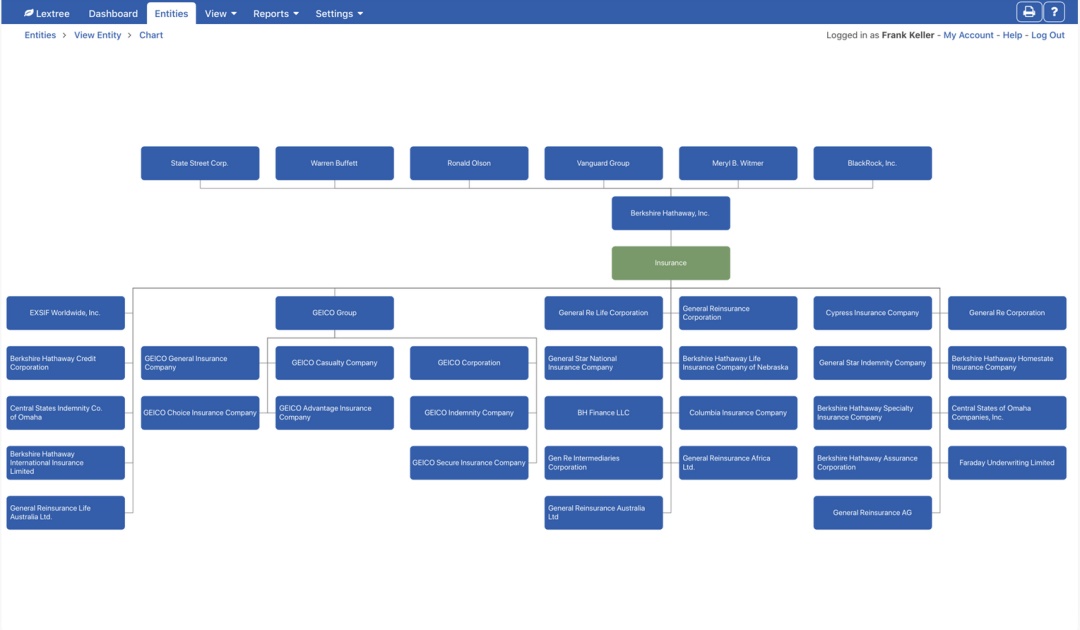Screen dimensions: 1080x630
Task: Select Central States of Omaha Companies, Inc.
Action: pyautogui.click(x=1007, y=412)
